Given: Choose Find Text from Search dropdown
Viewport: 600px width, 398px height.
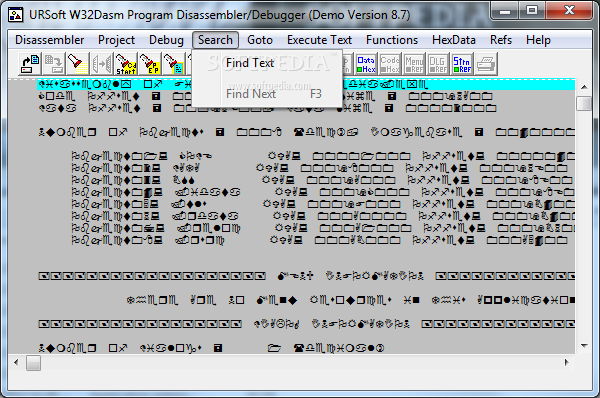Looking at the screenshot, I should pos(267,63).
